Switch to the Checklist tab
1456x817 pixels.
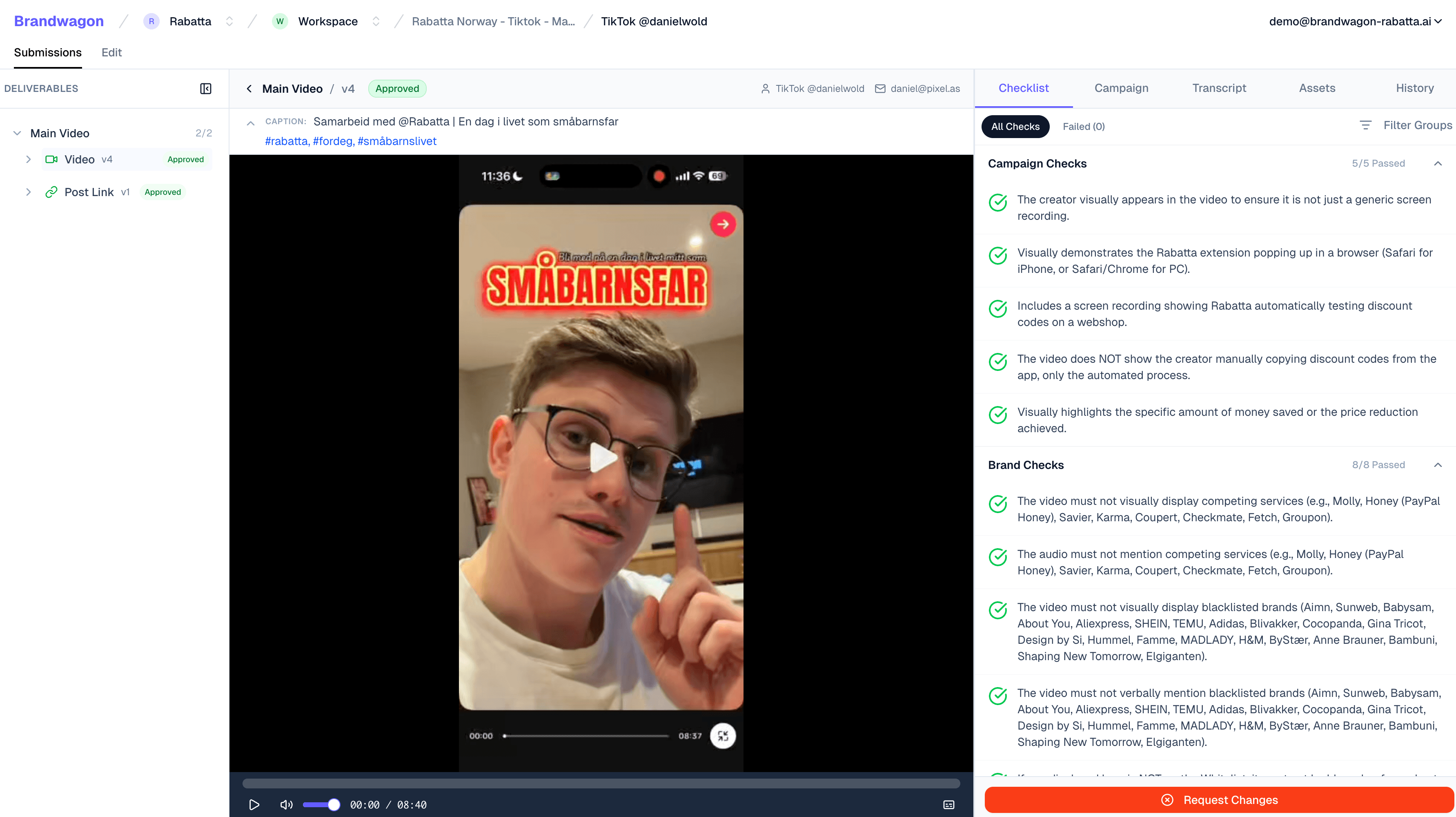1024,88
